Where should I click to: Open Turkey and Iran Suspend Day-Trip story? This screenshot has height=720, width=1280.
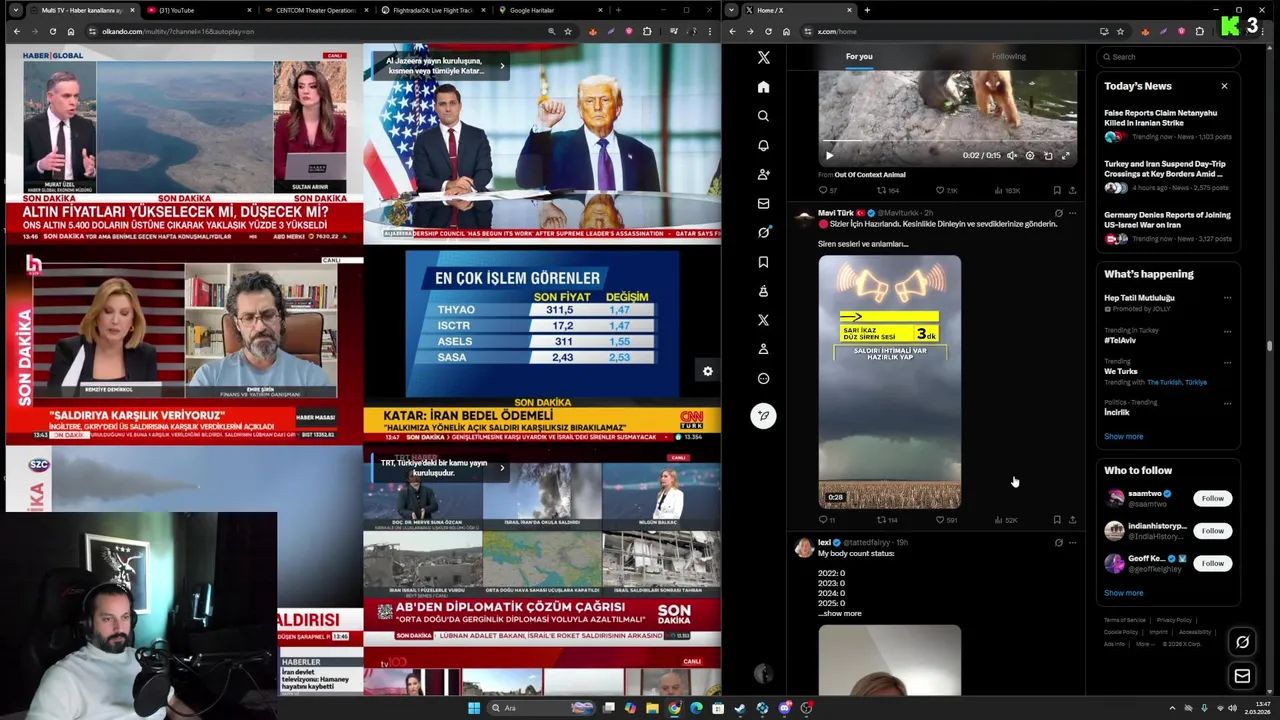[x=1168, y=175]
